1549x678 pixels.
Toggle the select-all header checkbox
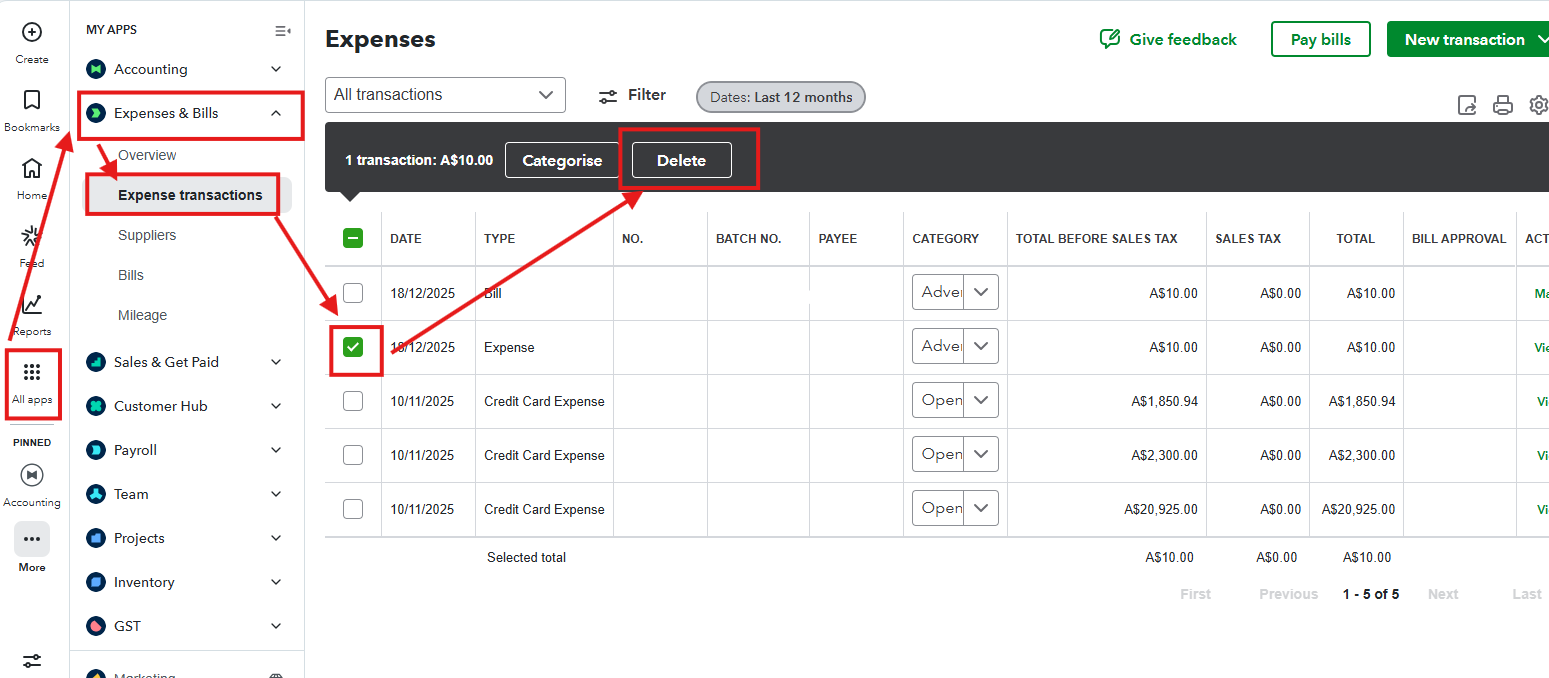coord(353,238)
